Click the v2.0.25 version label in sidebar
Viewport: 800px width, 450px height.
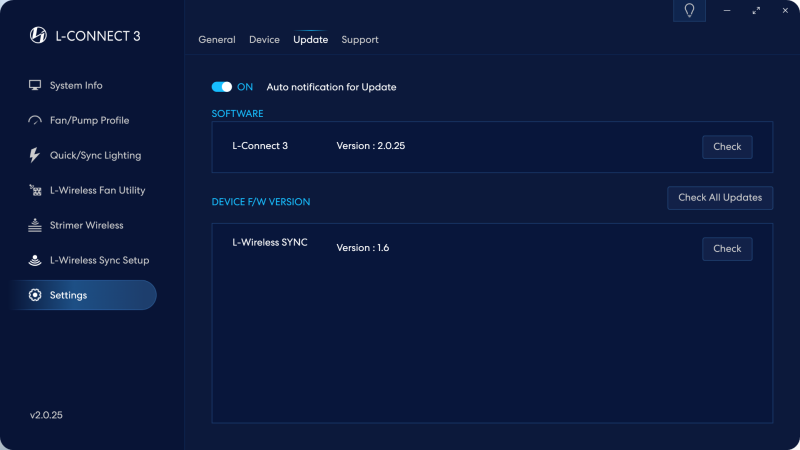click(x=46, y=415)
